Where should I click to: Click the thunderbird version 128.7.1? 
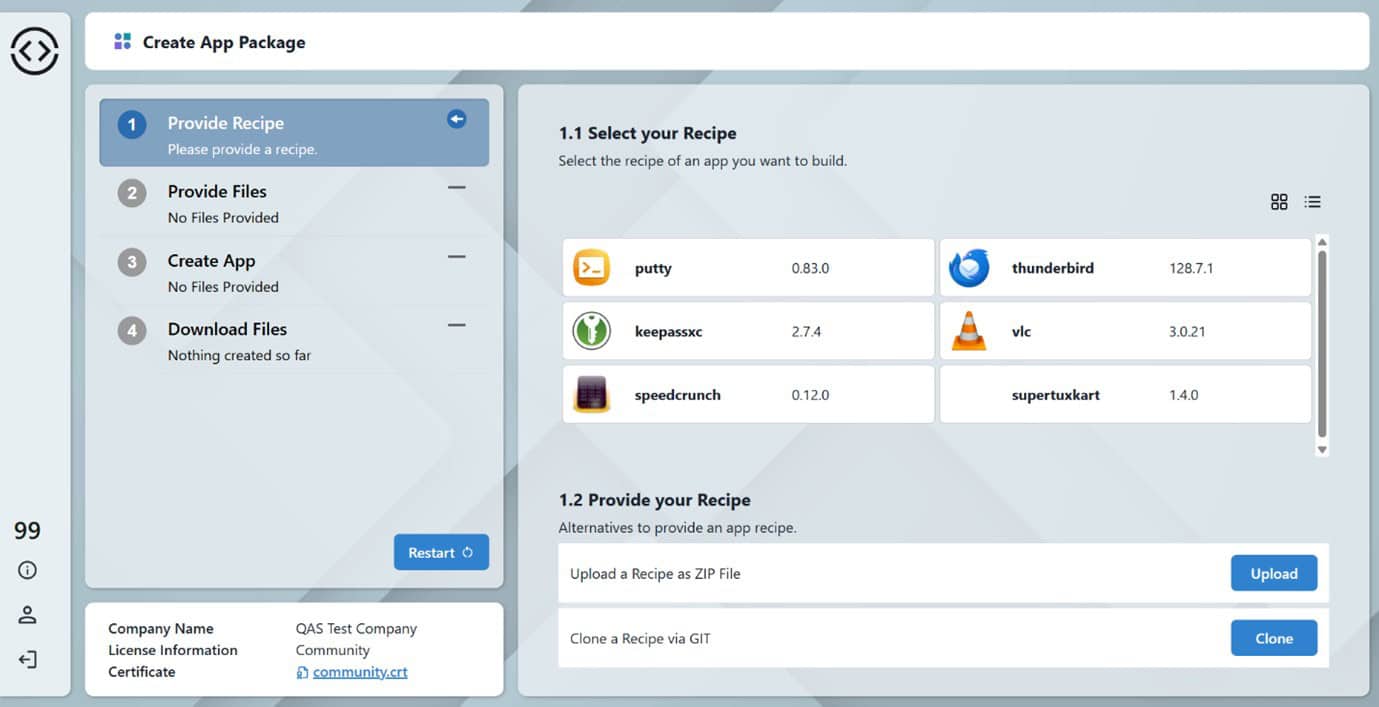(1191, 268)
